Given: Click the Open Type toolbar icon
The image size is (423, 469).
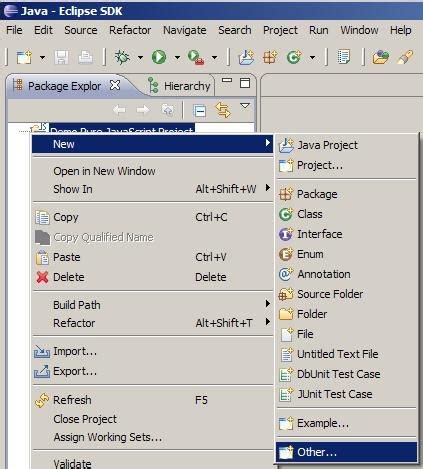Looking at the screenshot, I should (344, 57).
